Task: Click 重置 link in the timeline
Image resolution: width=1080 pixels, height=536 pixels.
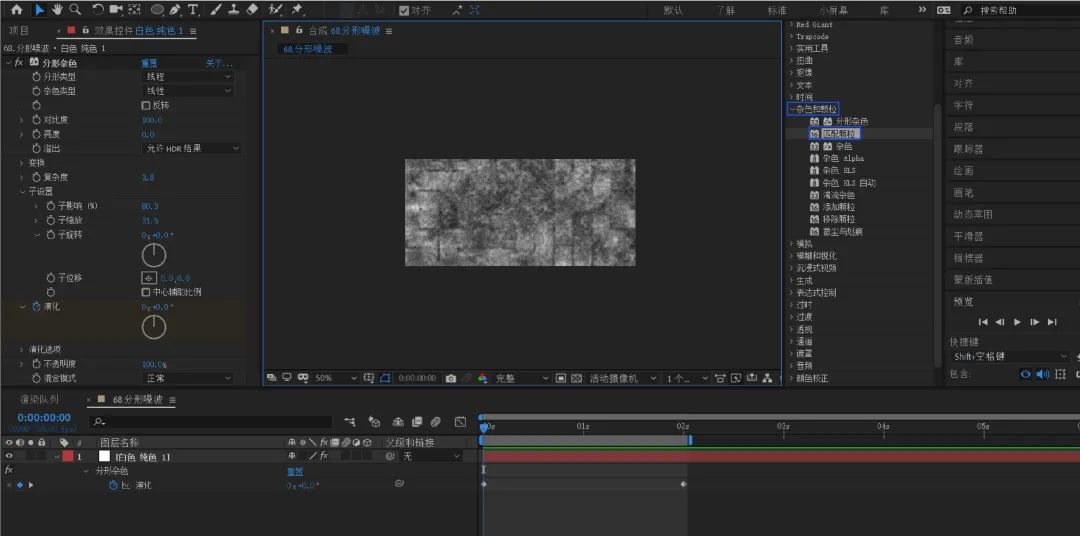Action: [295, 472]
